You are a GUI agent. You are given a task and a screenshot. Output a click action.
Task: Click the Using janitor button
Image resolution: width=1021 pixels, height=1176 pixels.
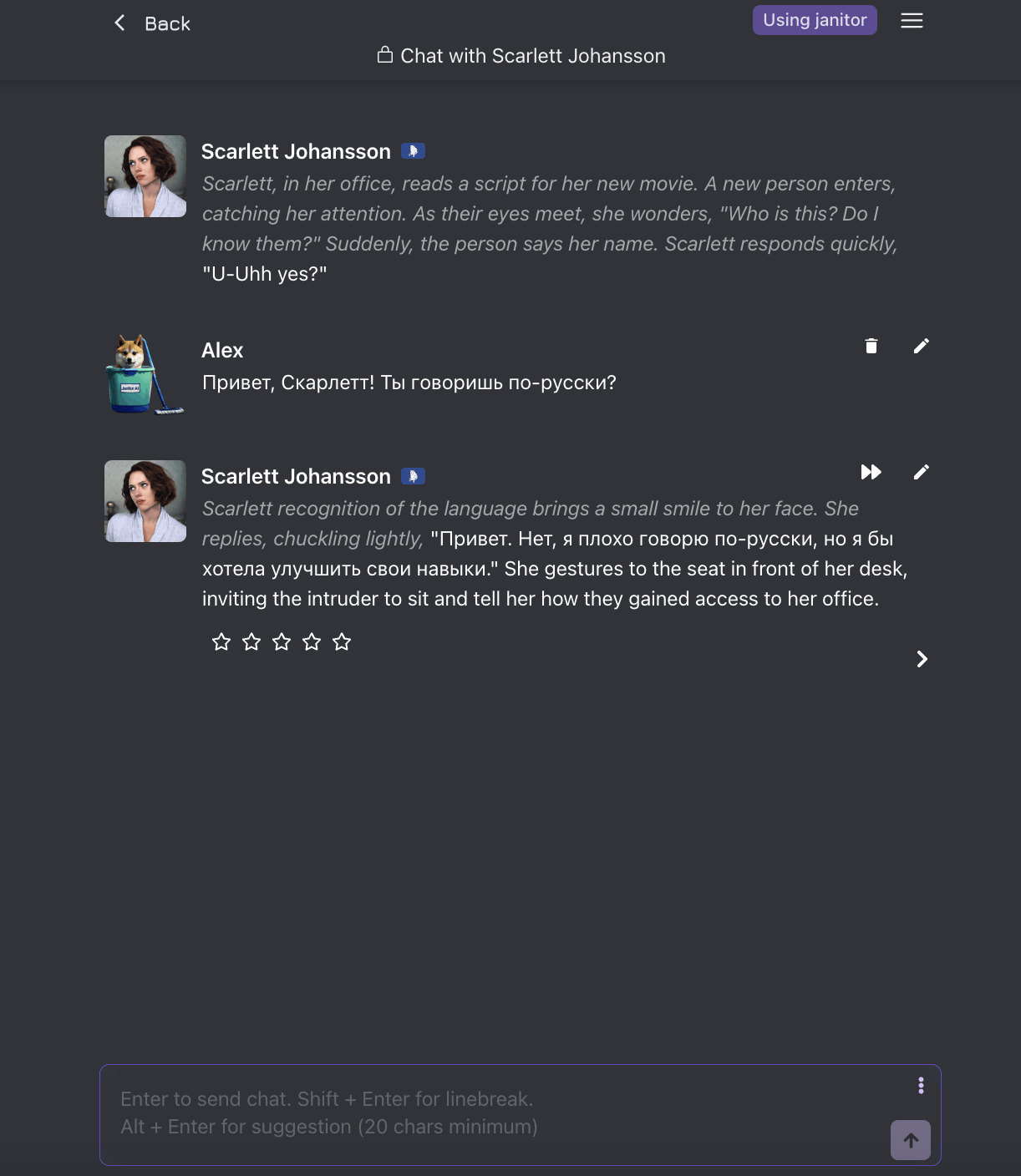pos(815,20)
